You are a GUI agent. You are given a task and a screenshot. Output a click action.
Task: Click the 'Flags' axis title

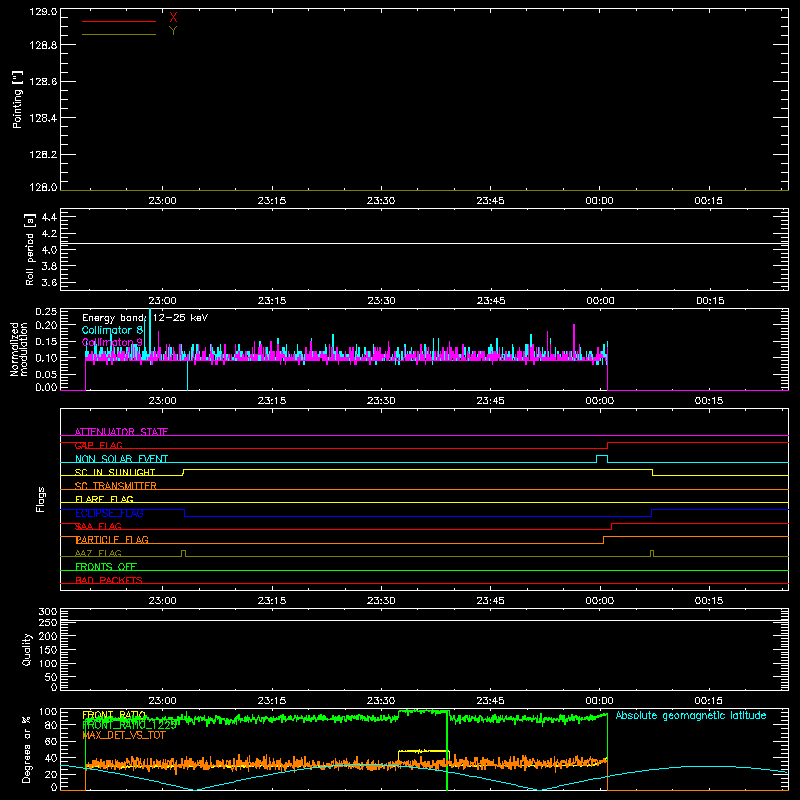coord(41,499)
